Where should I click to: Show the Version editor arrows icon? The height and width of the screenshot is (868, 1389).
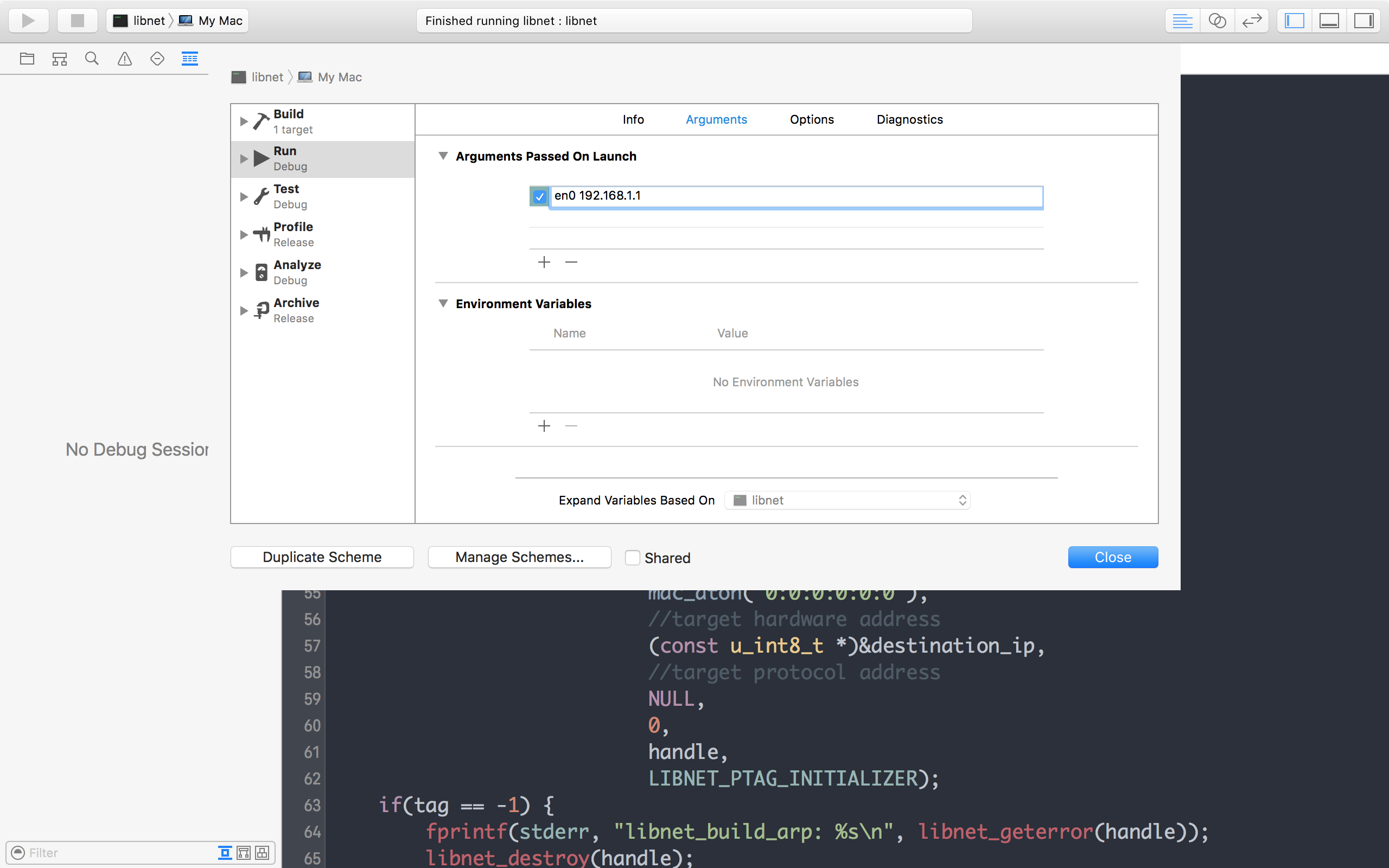click(x=1251, y=21)
